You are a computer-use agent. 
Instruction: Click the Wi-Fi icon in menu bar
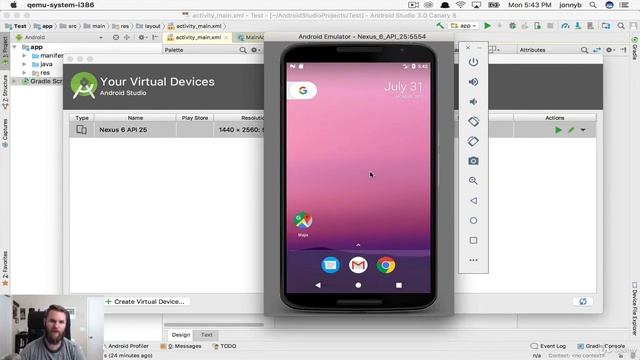pos(460,5)
